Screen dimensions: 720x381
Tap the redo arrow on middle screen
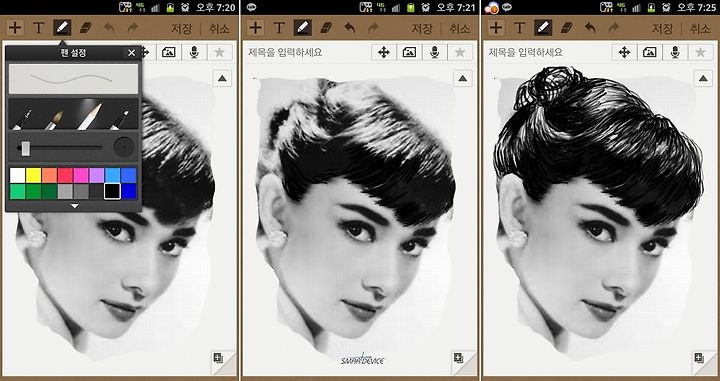pos(373,28)
